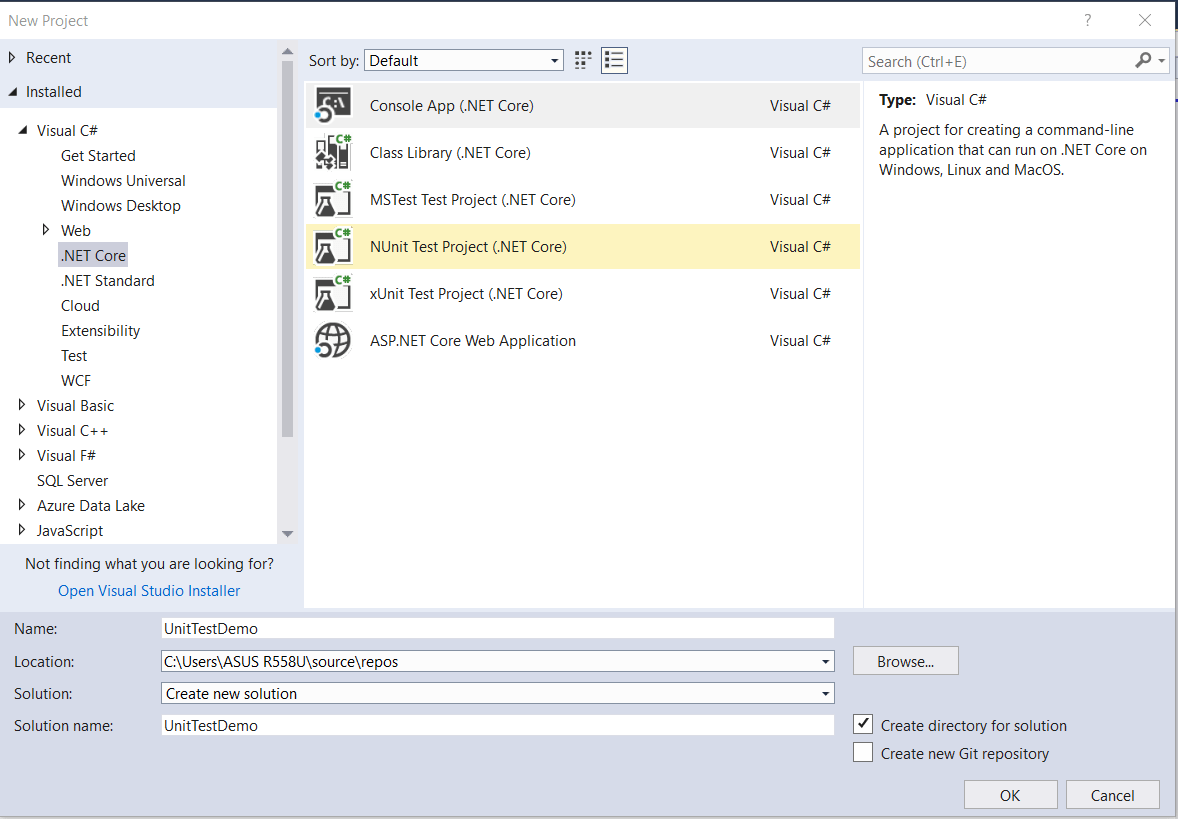
Task: Select the xUnit Test Project icon
Action: [332, 293]
